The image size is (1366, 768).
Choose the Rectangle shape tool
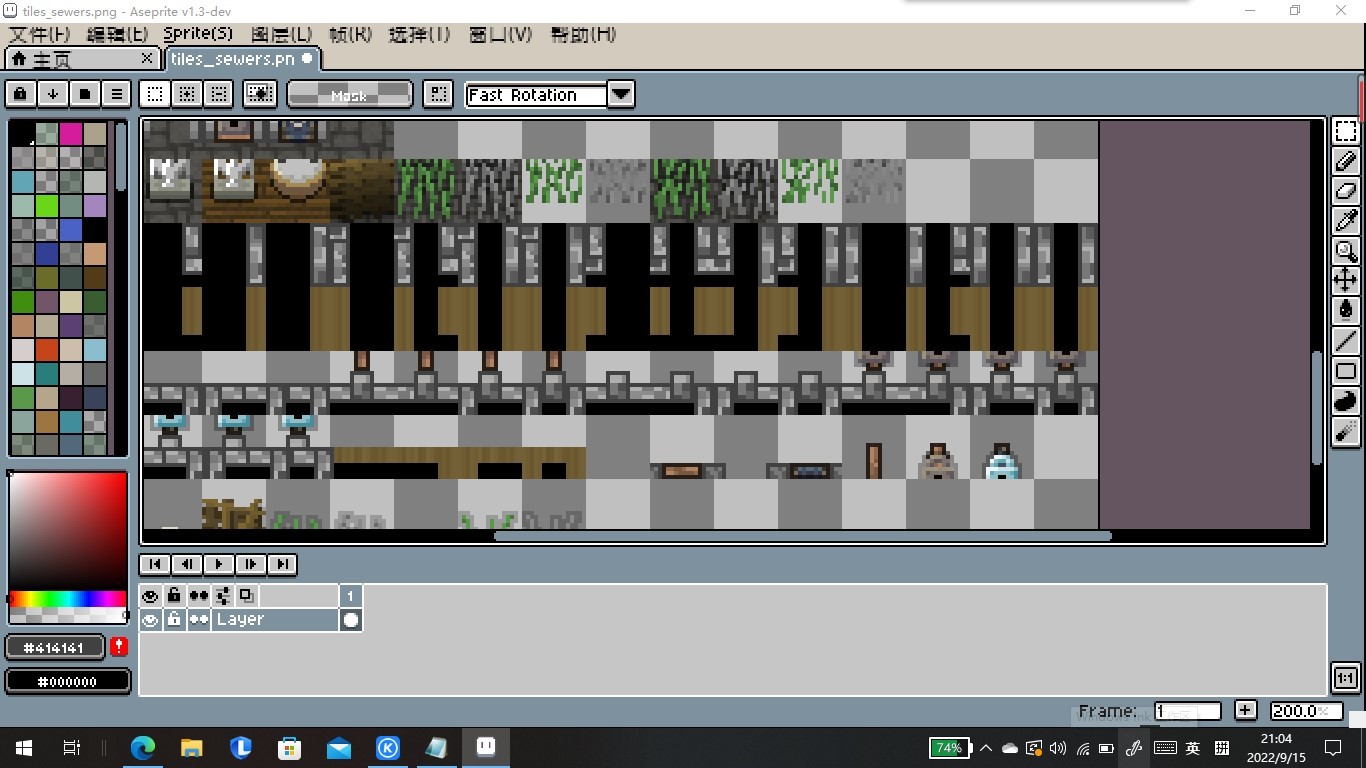click(1346, 371)
